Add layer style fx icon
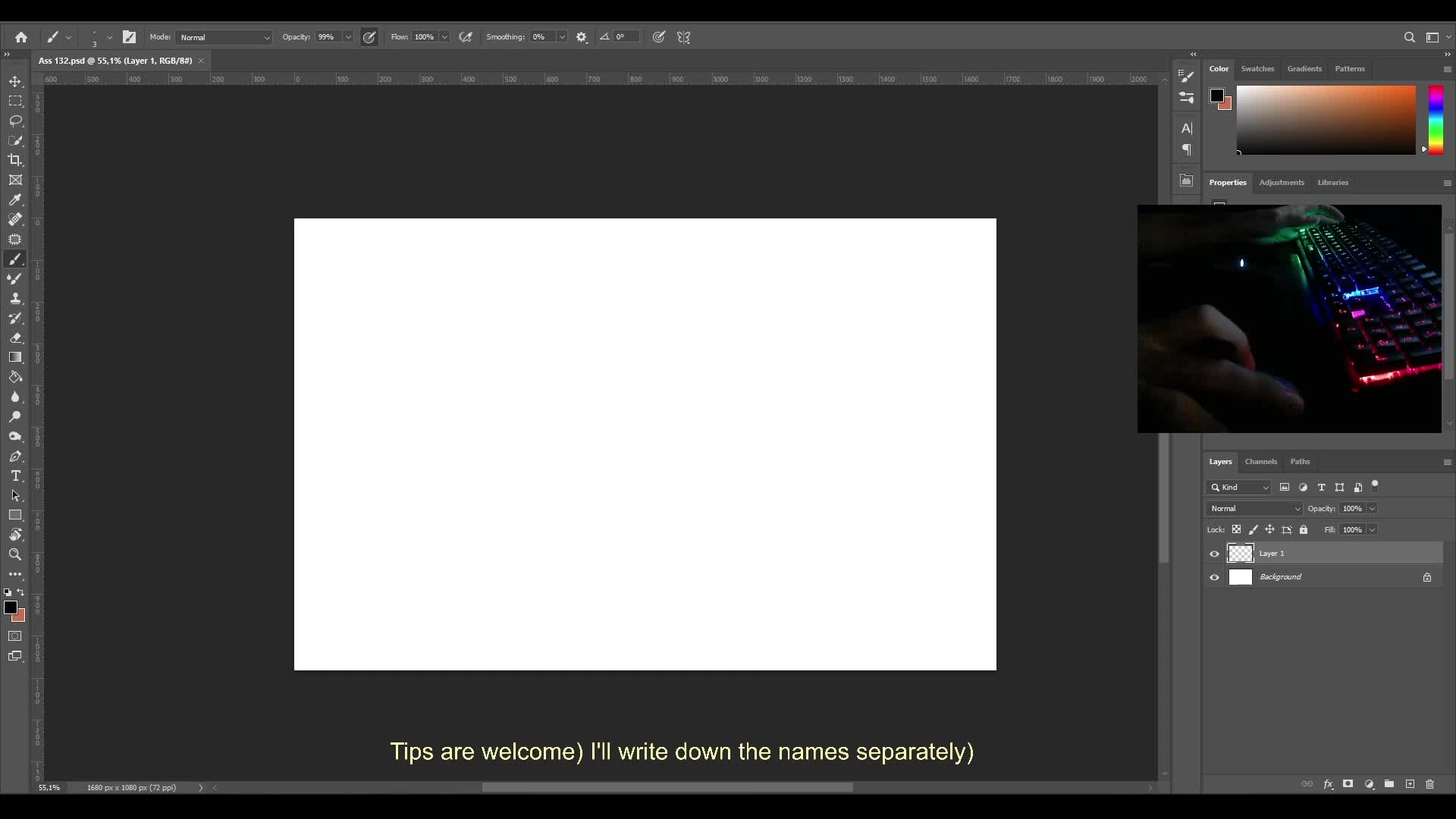The image size is (1456, 819). pyautogui.click(x=1328, y=784)
